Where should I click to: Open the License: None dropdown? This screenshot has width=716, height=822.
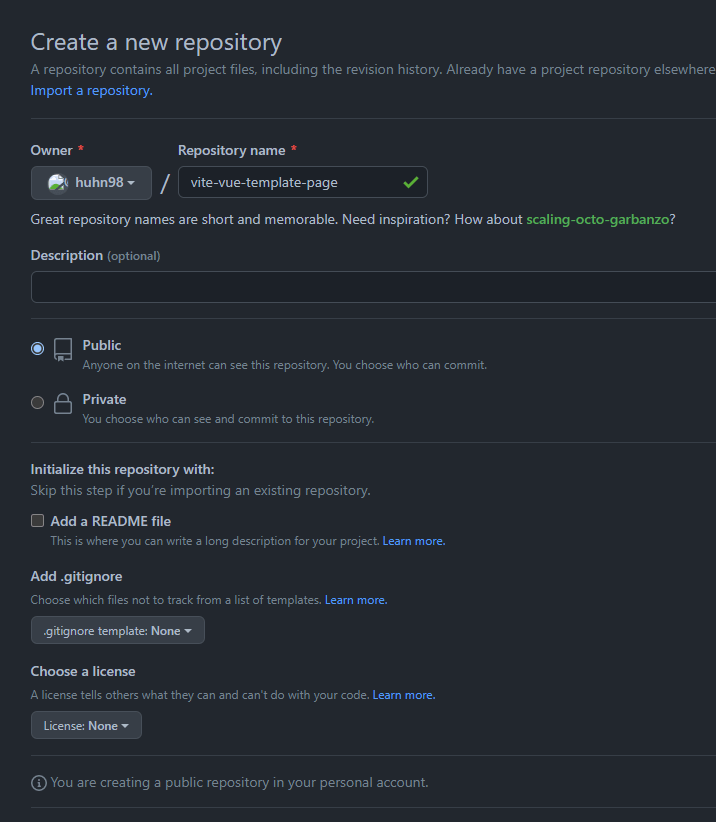coord(86,726)
